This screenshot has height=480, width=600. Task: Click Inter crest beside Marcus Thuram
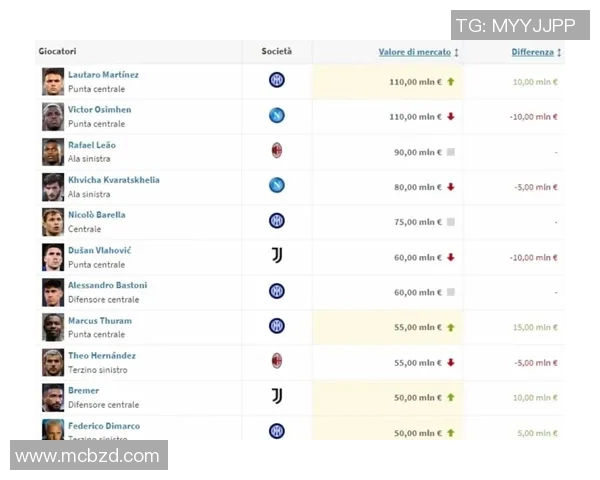(x=277, y=326)
